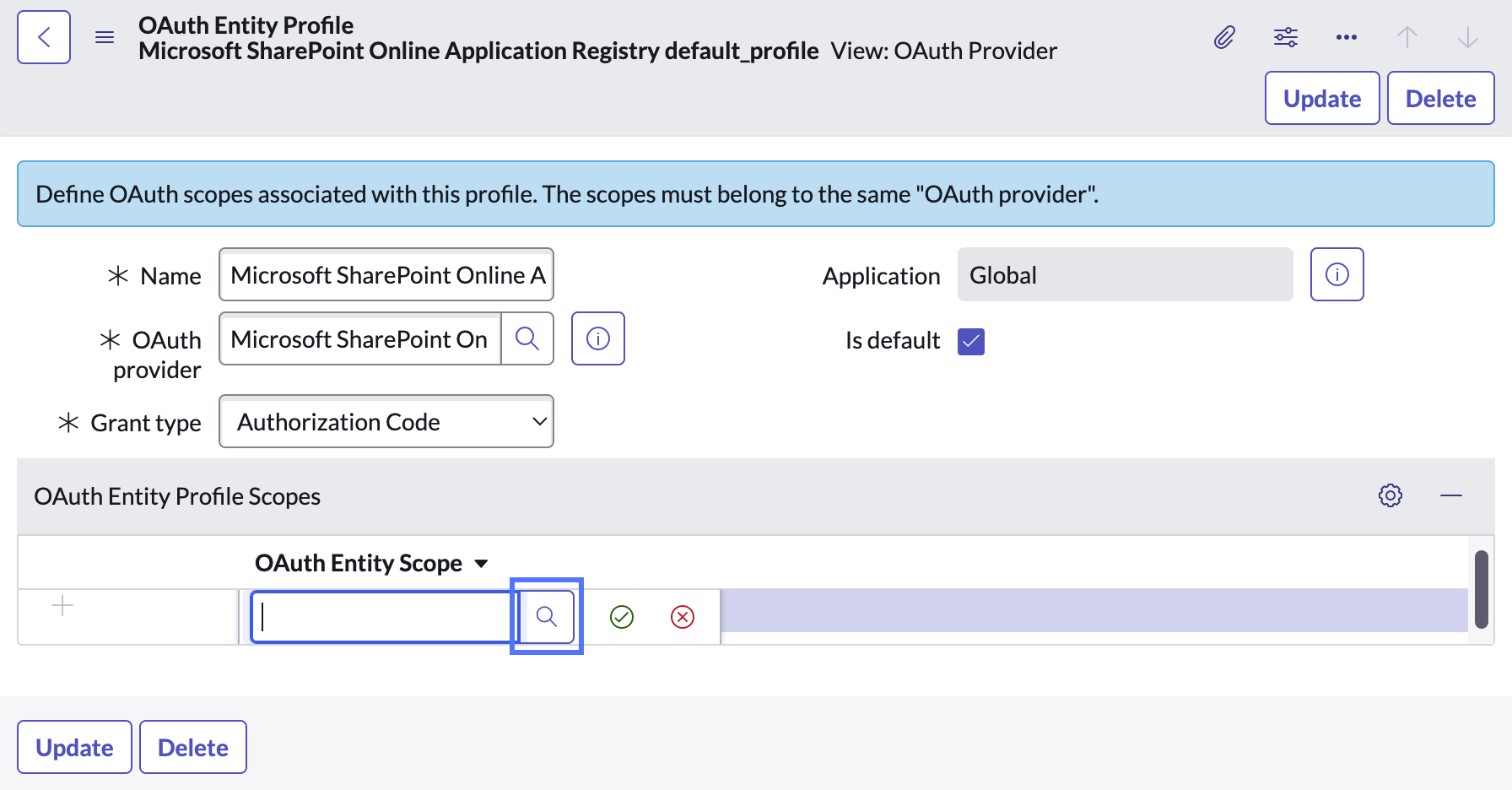This screenshot has width=1512, height=790.
Task: Open the form context hamburger menu
Action: (105, 37)
